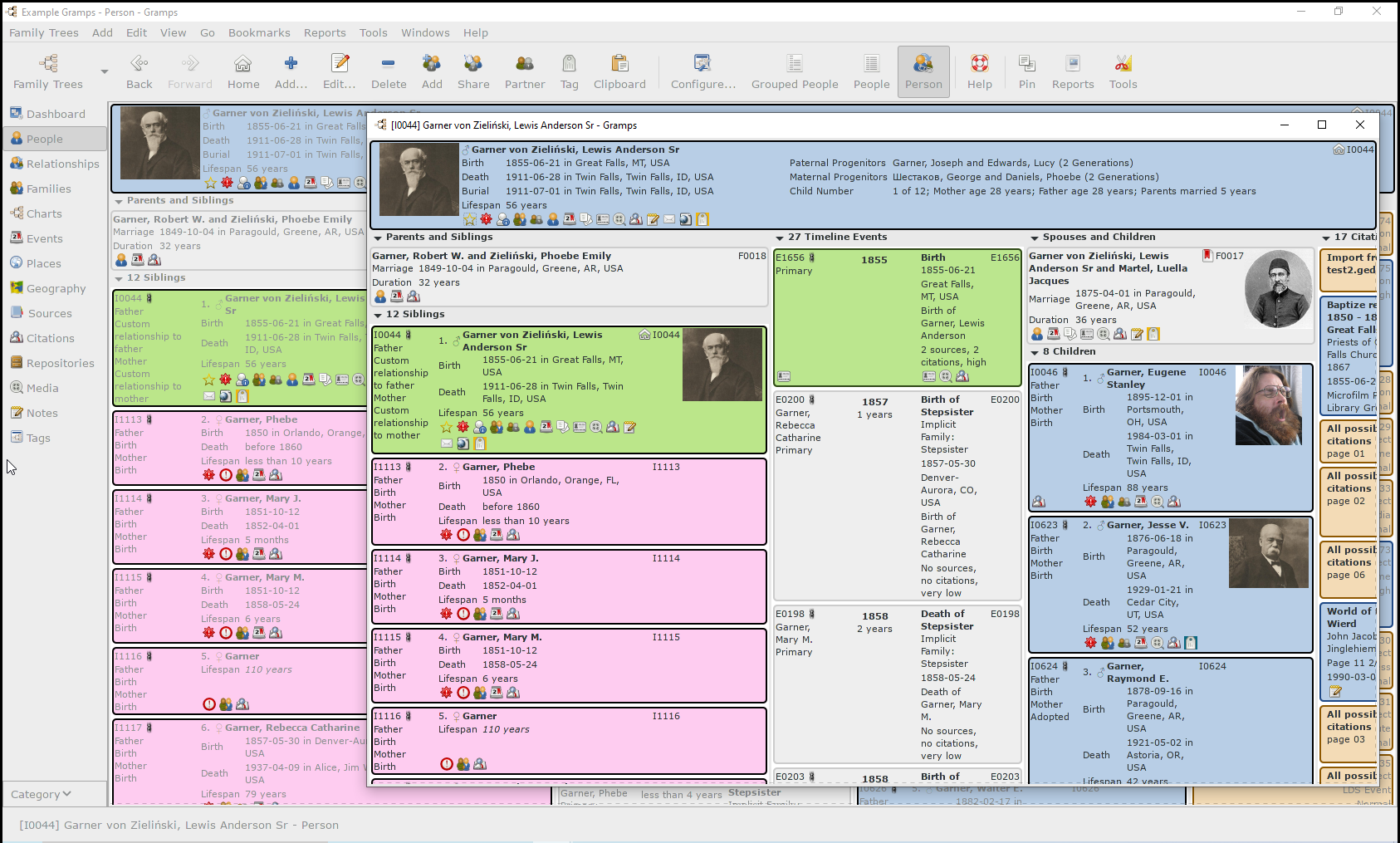Image resolution: width=1400 pixels, height=843 pixels.
Task: Click Eugene Stanley's bearded photo thumbnail
Action: [x=1268, y=405]
